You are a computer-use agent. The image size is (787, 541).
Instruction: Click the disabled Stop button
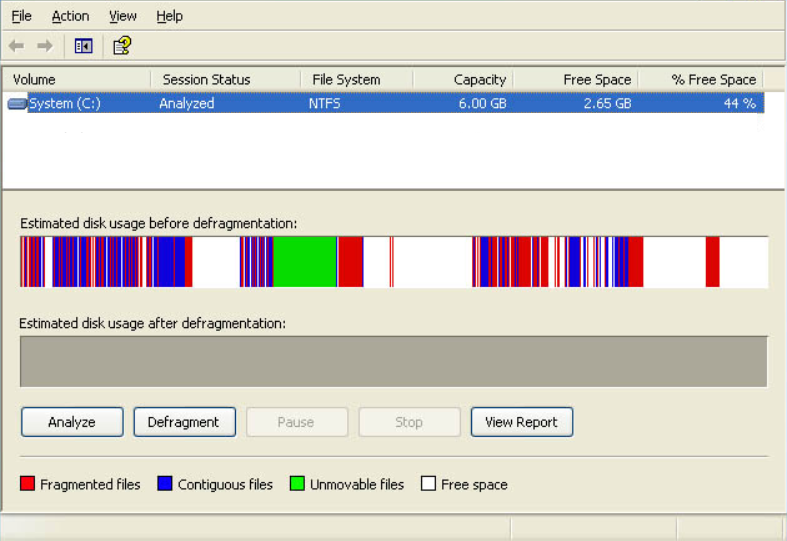tap(409, 422)
